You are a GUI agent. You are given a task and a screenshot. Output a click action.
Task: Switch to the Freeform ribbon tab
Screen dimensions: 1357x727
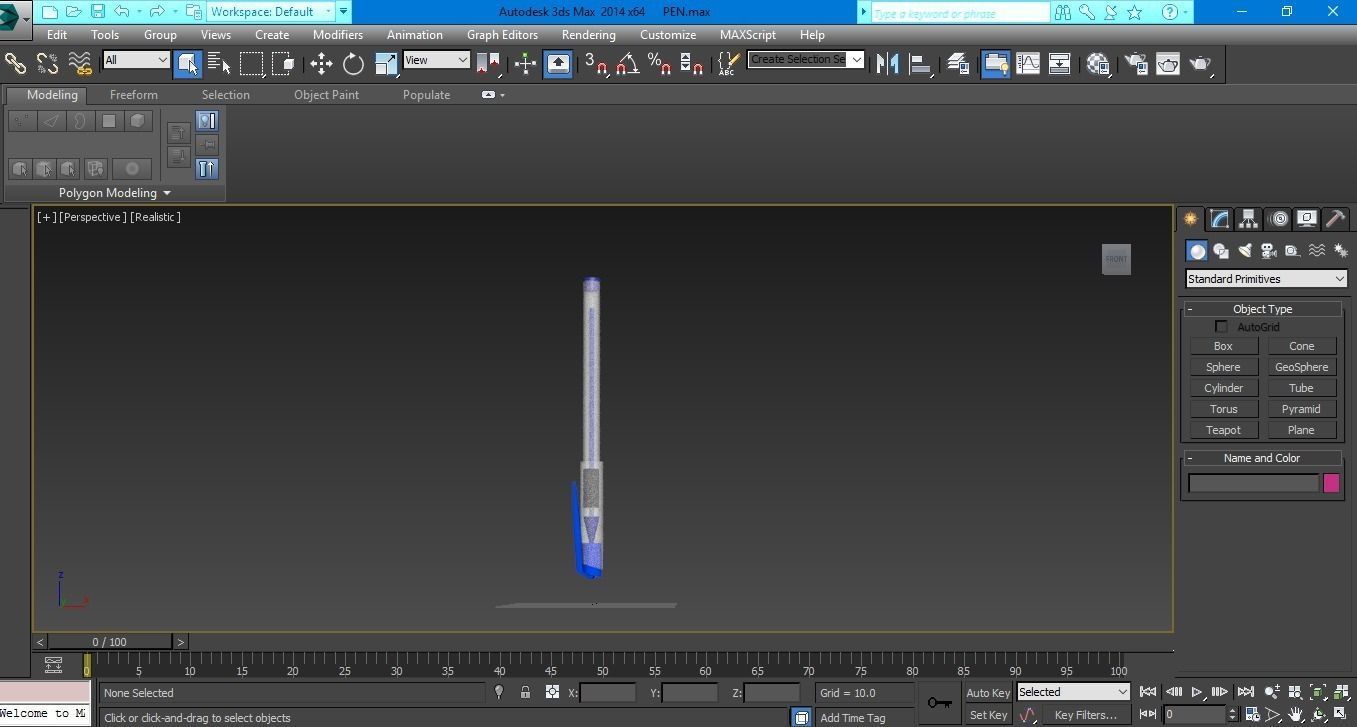134,95
